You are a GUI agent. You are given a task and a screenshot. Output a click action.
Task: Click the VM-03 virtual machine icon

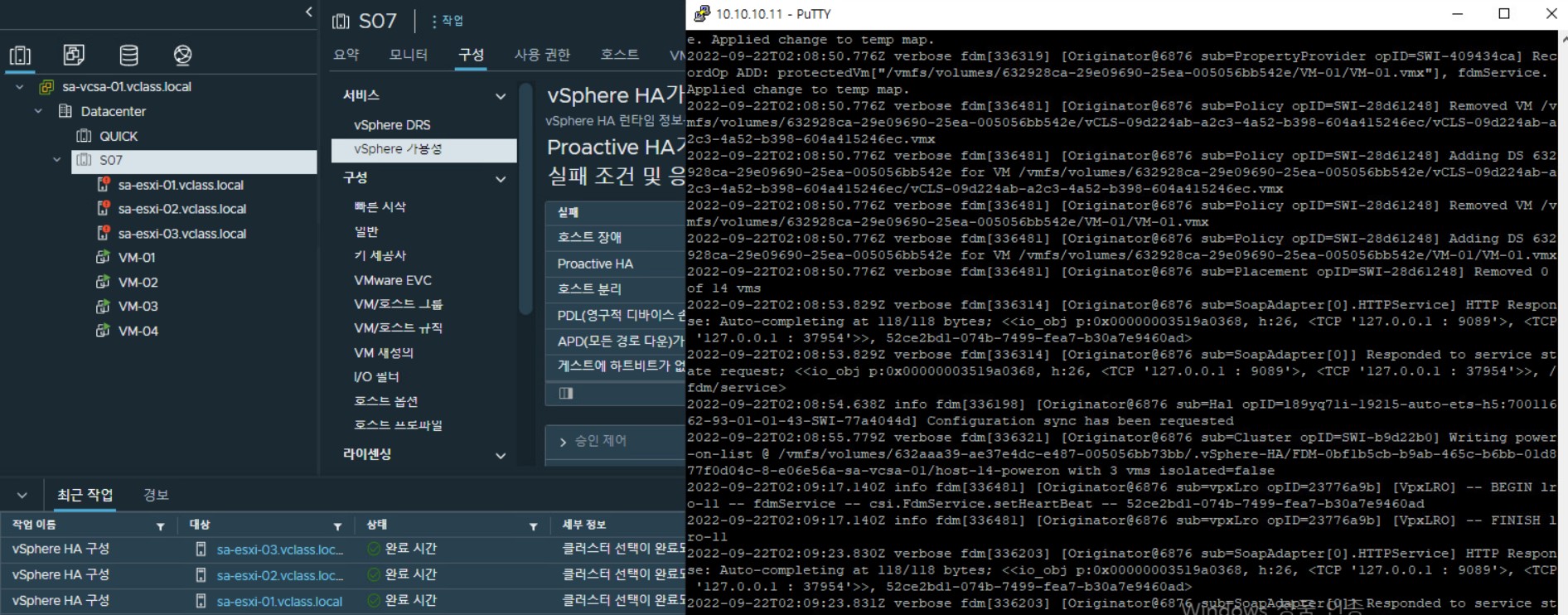coord(103,307)
